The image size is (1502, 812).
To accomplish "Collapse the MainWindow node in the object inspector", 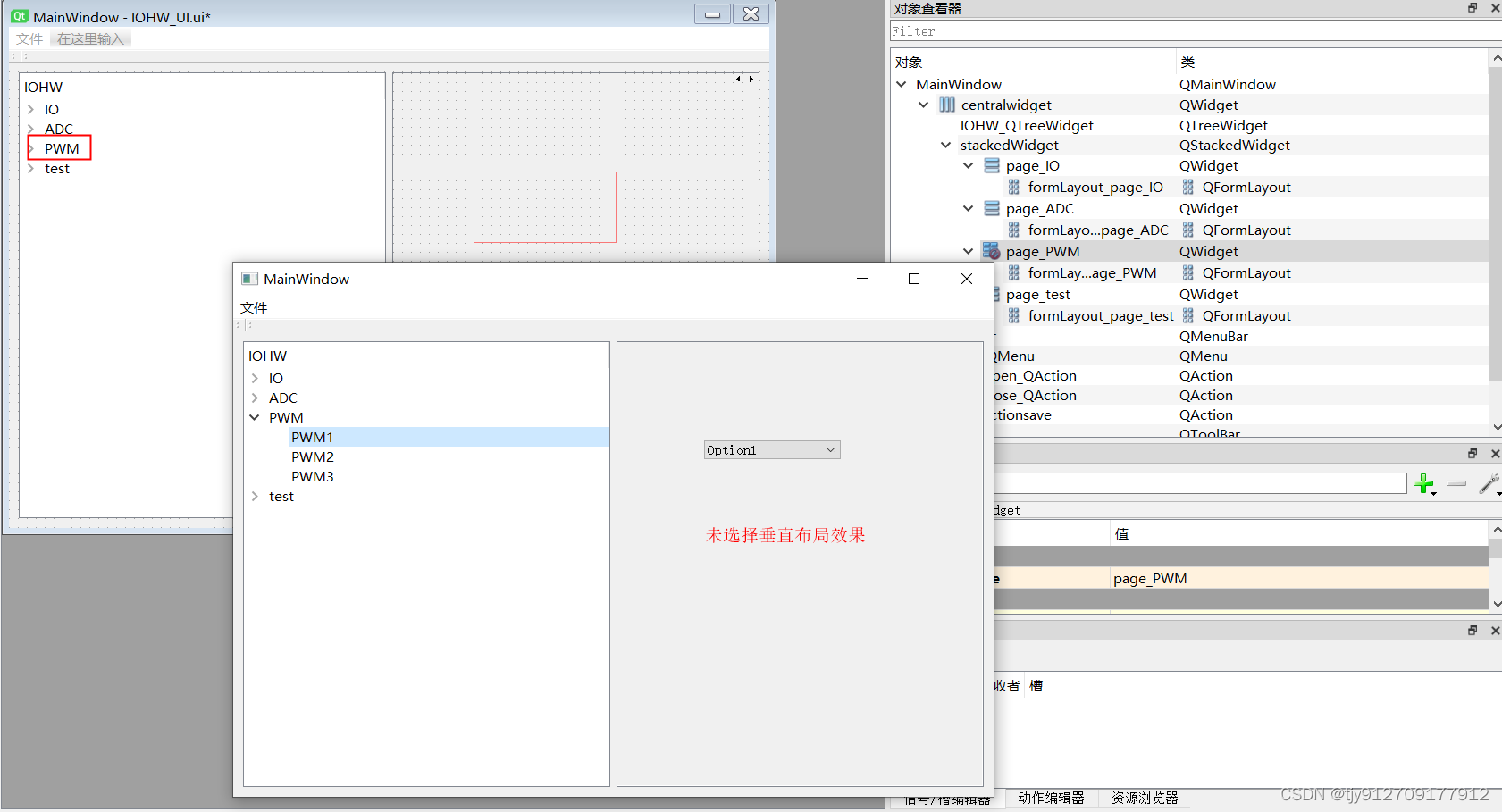I will click(902, 84).
